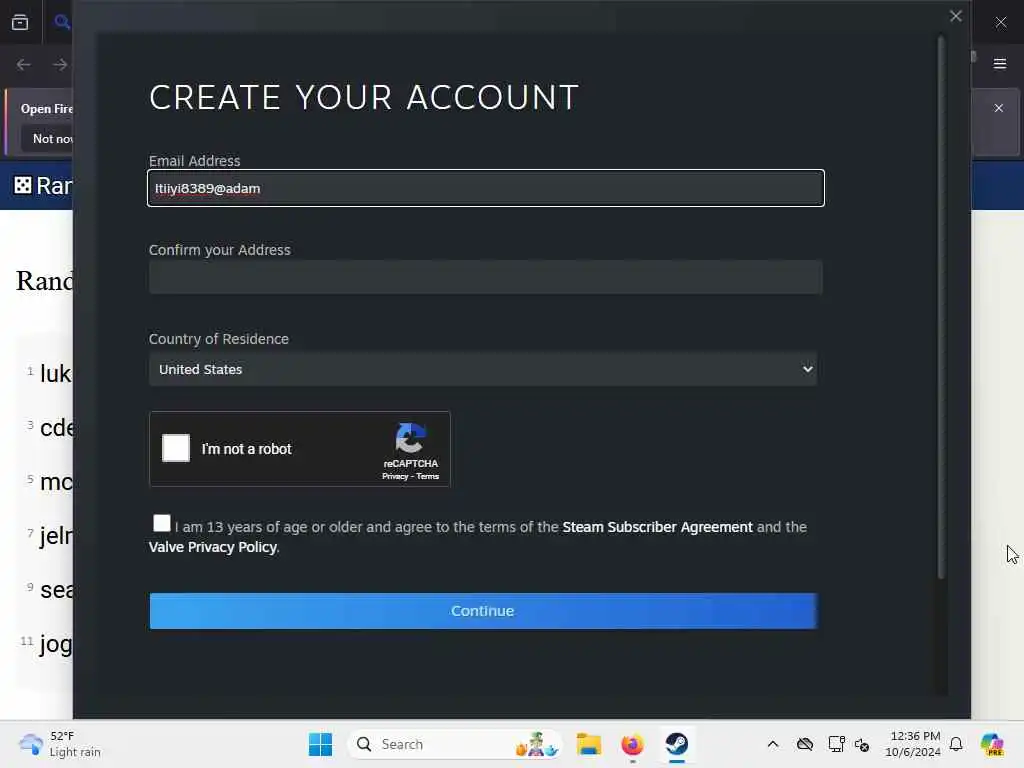This screenshot has height=768, width=1024.
Task: Click the reCAPTCHA logo icon
Action: pos(410,438)
